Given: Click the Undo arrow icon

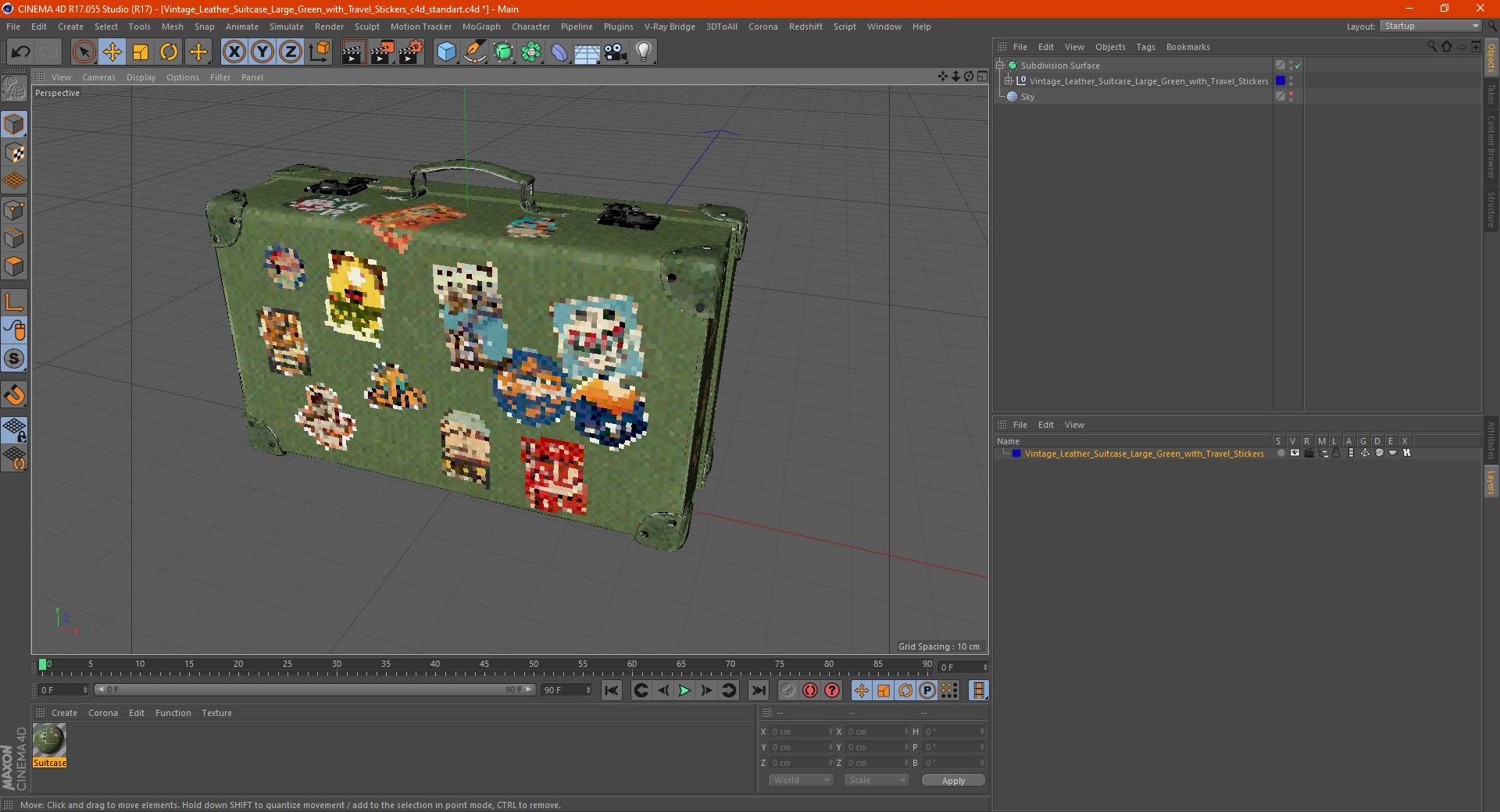Looking at the screenshot, I should coord(21,52).
